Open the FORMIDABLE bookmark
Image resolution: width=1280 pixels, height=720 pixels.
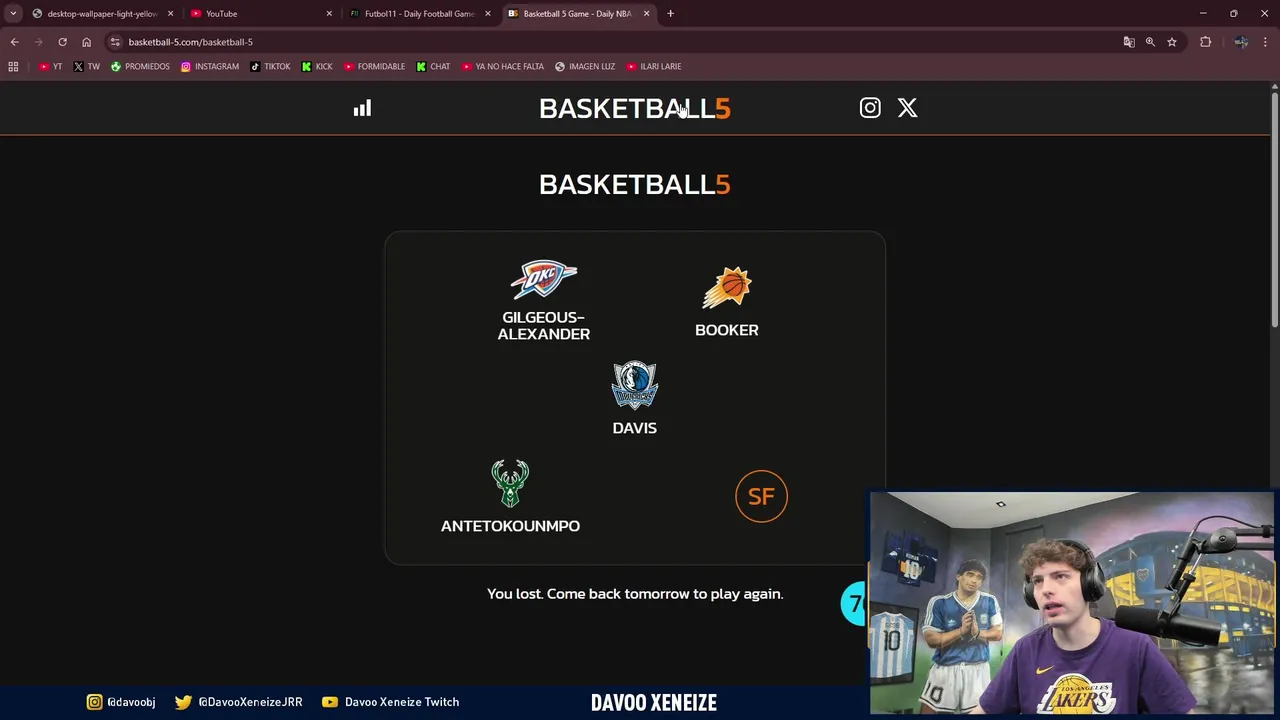(x=374, y=66)
